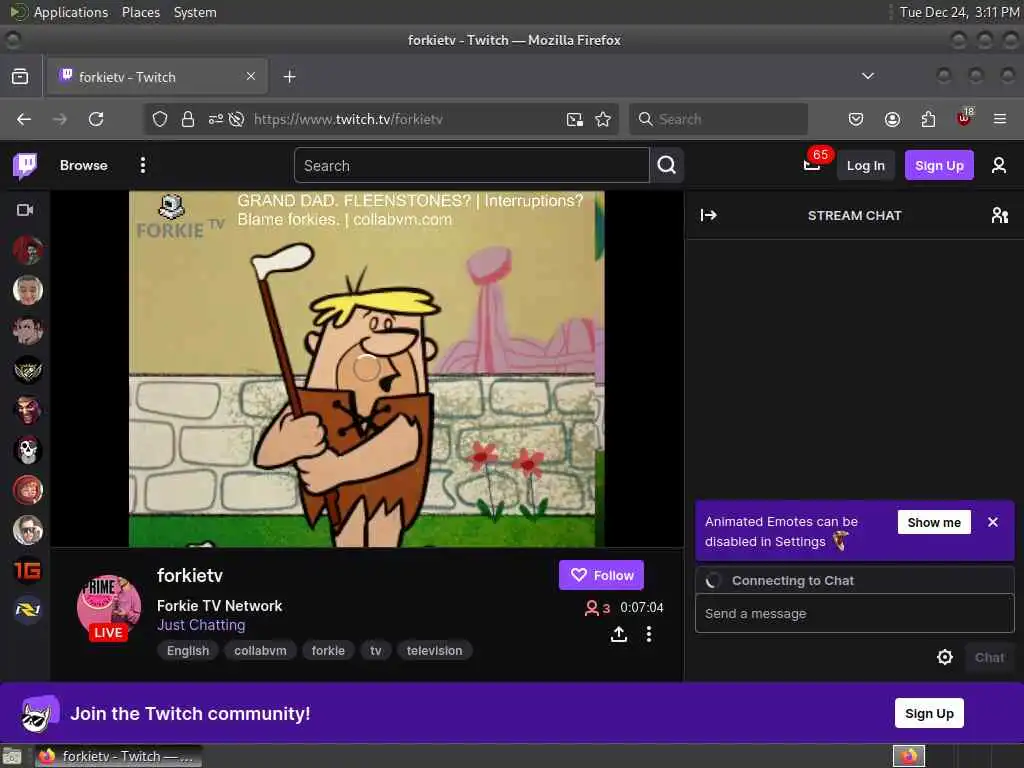The width and height of the screenshot is (1024, 768).
Task: Select the collabvm tag
Action: point(260,650)
